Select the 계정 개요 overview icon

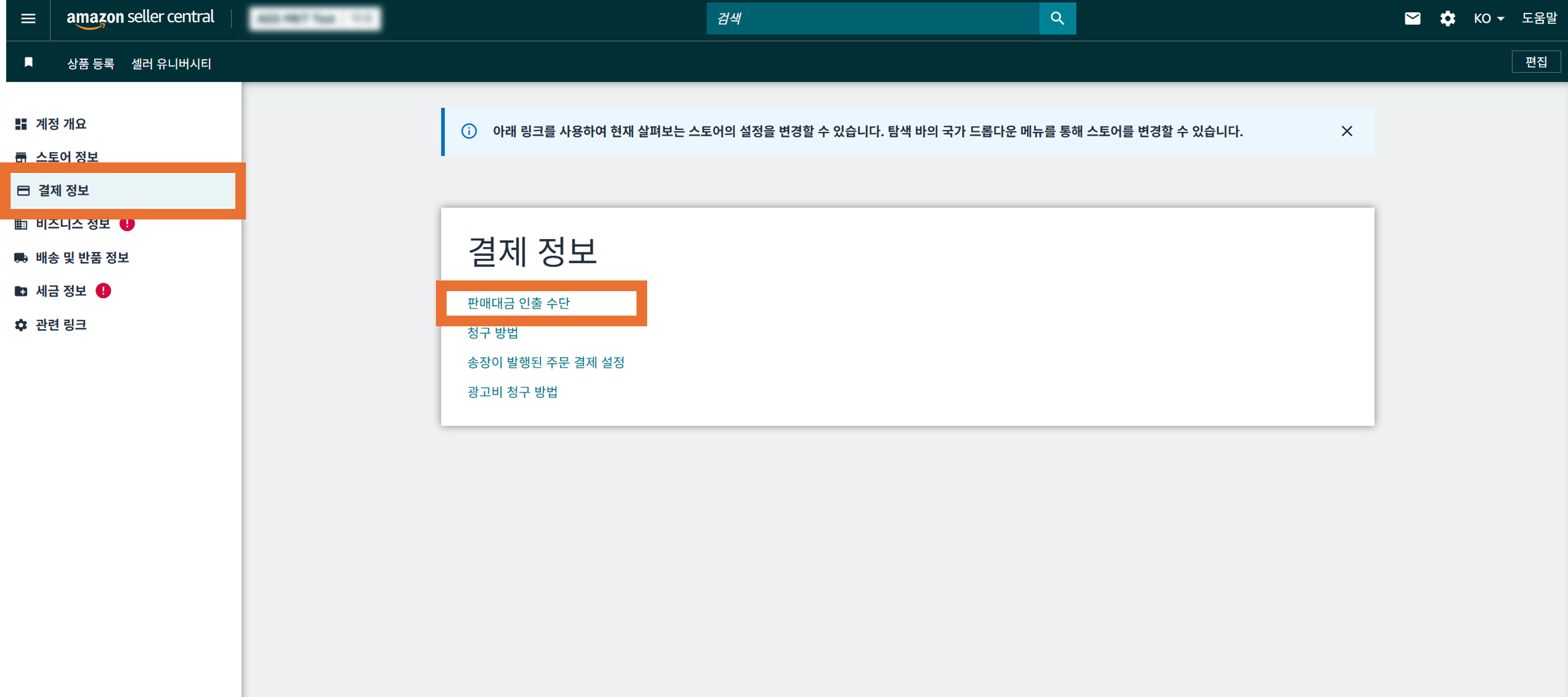21,124
